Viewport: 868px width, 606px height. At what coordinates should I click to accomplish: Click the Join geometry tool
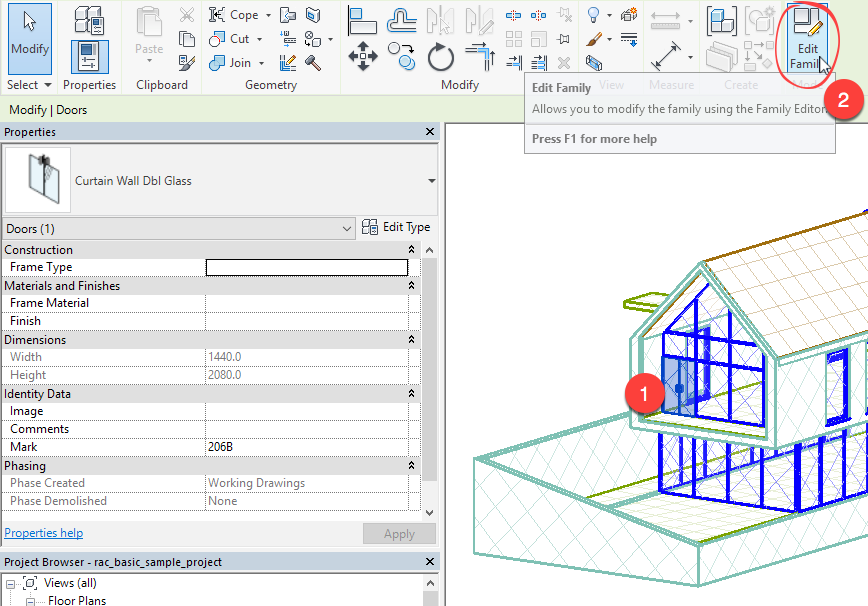click(230, 63)
